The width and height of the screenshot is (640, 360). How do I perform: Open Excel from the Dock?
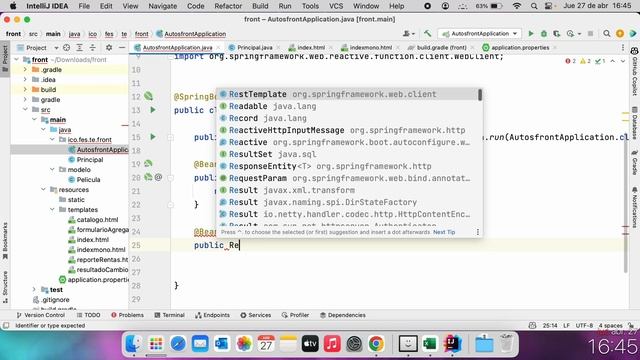430,344
